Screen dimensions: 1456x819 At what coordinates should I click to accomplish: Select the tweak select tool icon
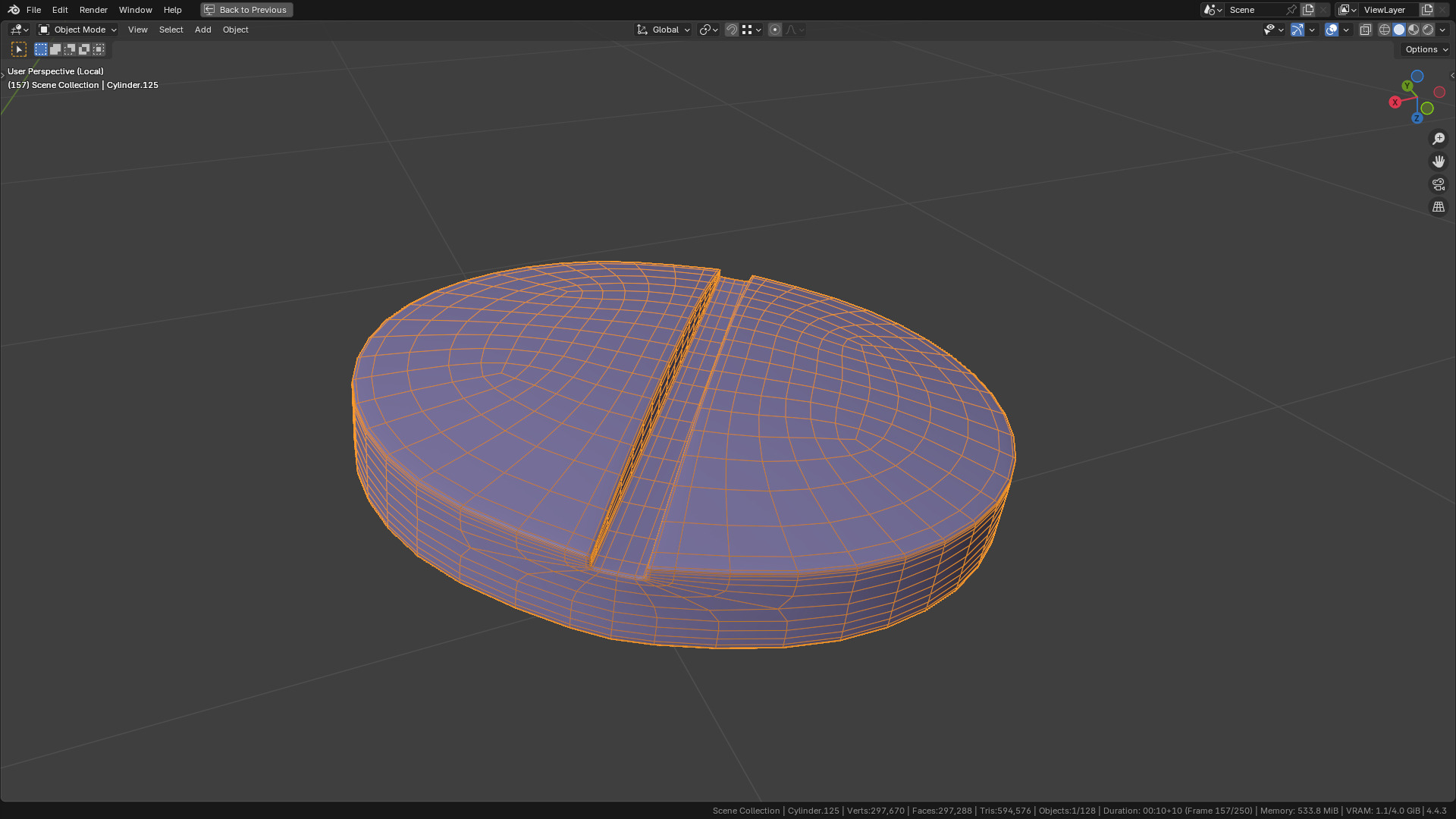coord(19,49)
